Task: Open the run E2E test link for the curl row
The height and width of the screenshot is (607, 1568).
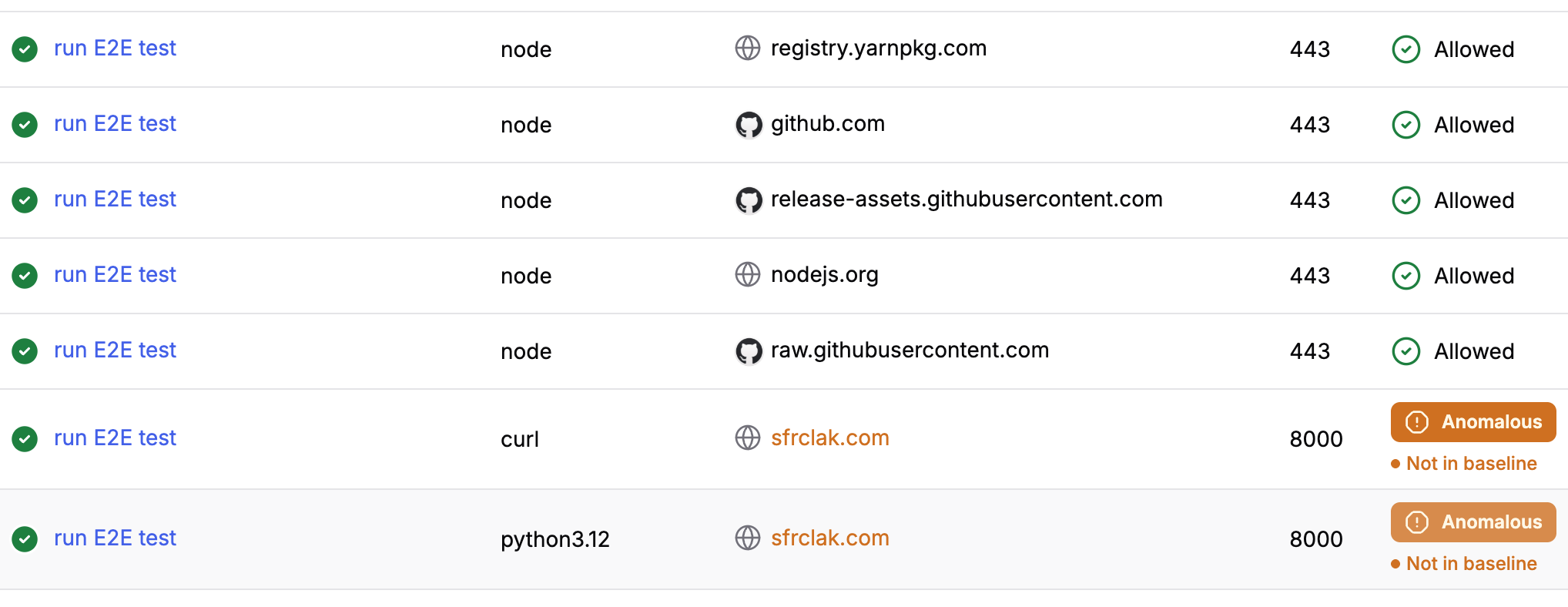Action: [x=115, y=438]
